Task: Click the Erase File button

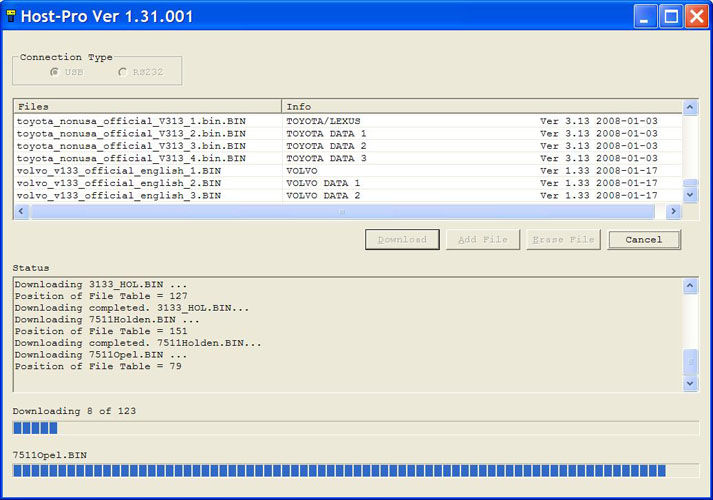Action: pos(563,240)
